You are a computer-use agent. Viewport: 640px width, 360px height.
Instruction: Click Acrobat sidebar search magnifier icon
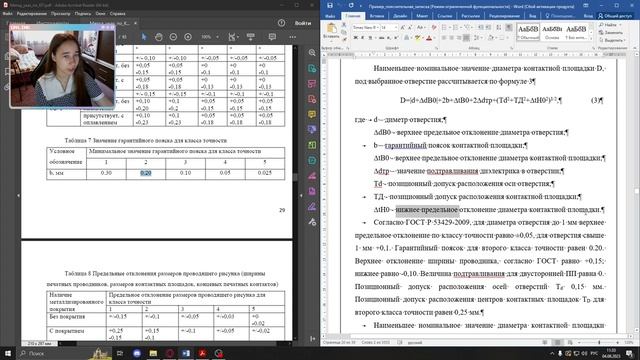(312, 53)
